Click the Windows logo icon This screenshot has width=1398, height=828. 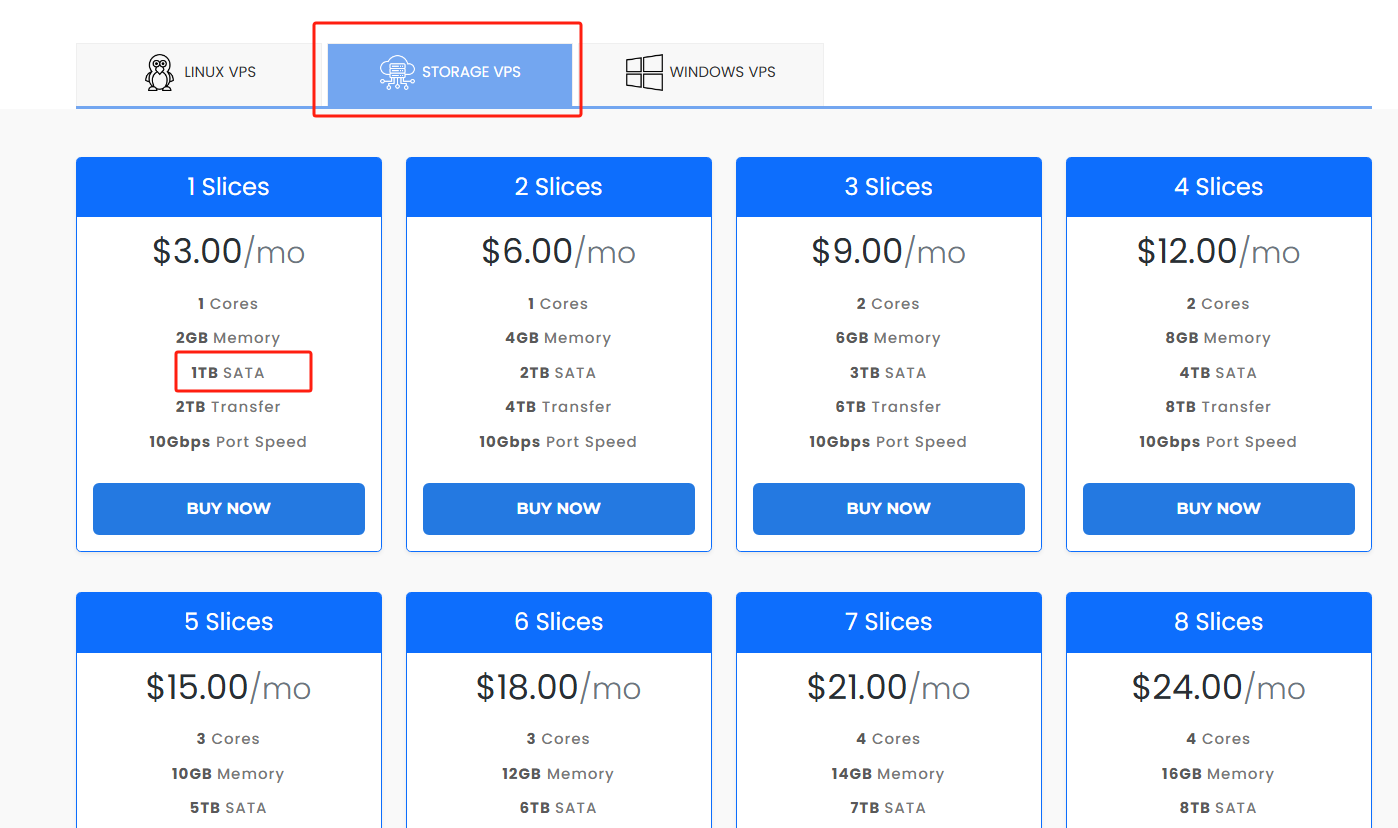tap(644, 73)
